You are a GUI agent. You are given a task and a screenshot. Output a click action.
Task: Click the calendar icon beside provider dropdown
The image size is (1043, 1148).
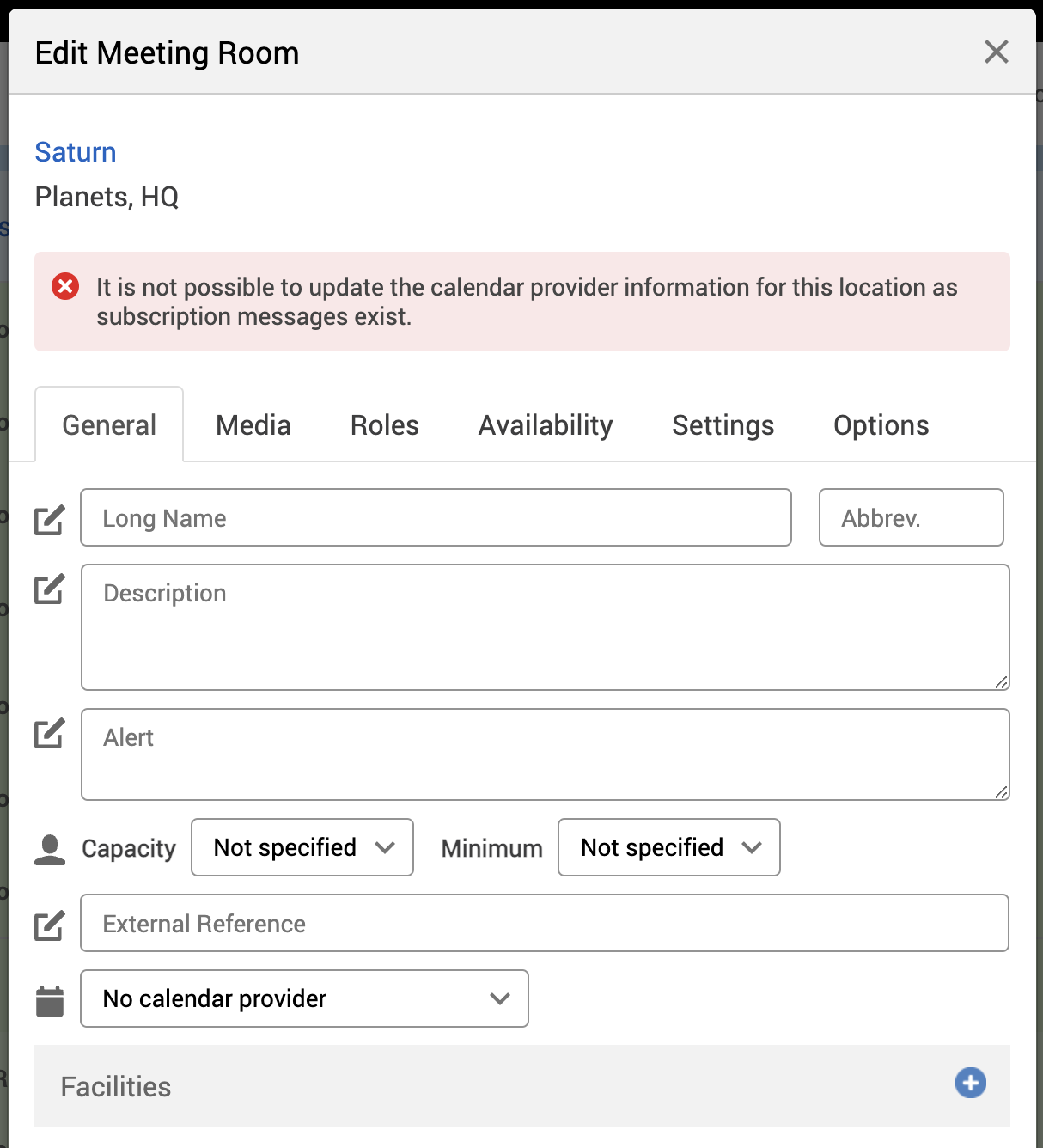pyautogui.click(x=50, y=1000)
